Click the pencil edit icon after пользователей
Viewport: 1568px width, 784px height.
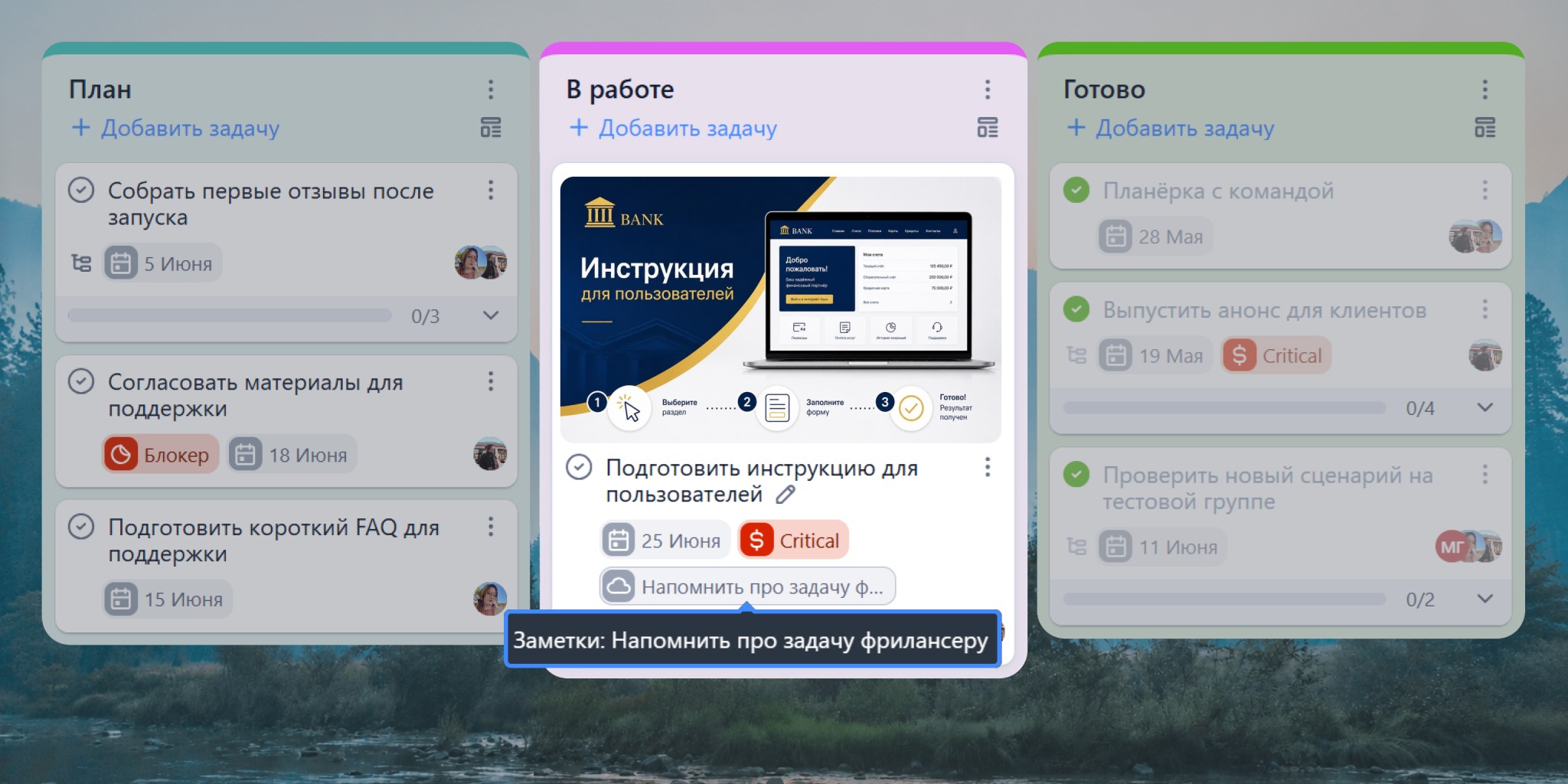pyautogui.click(x=786, y=495)
